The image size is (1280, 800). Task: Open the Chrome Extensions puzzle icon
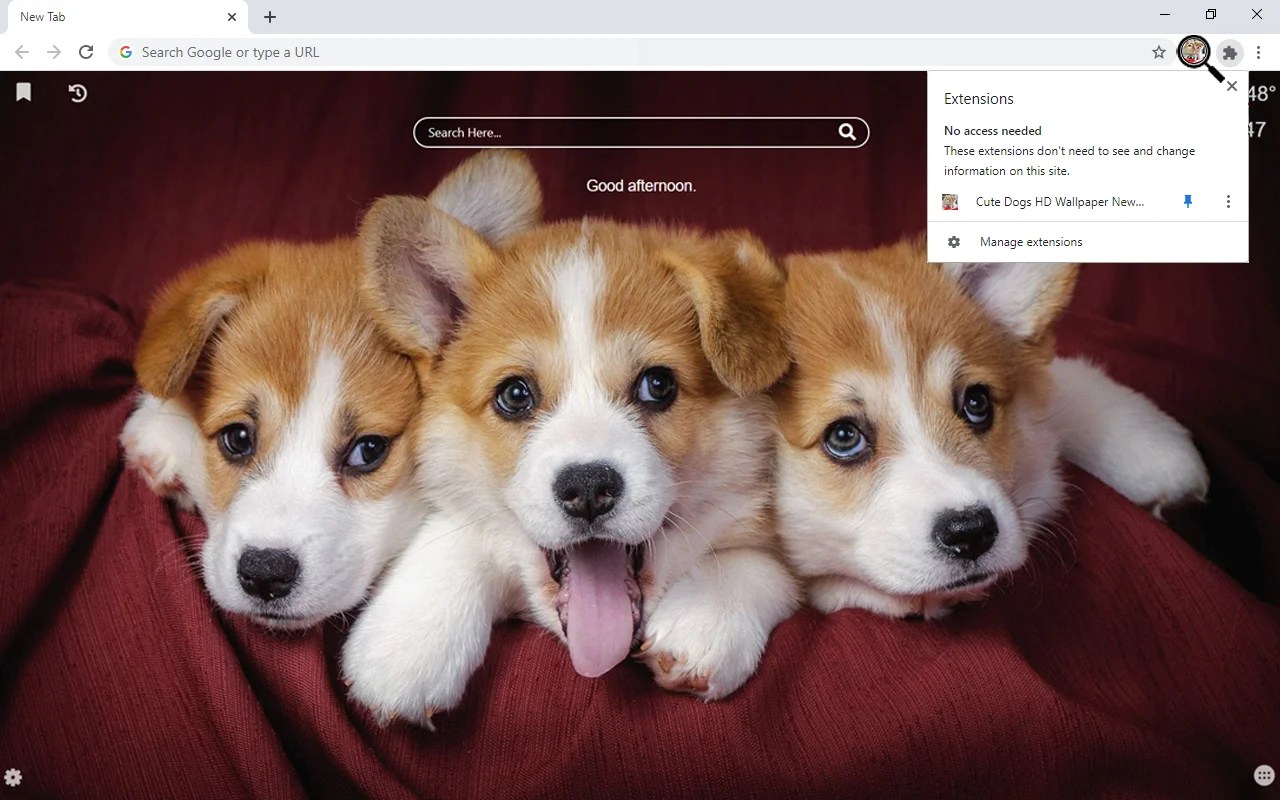[1229, 53]
